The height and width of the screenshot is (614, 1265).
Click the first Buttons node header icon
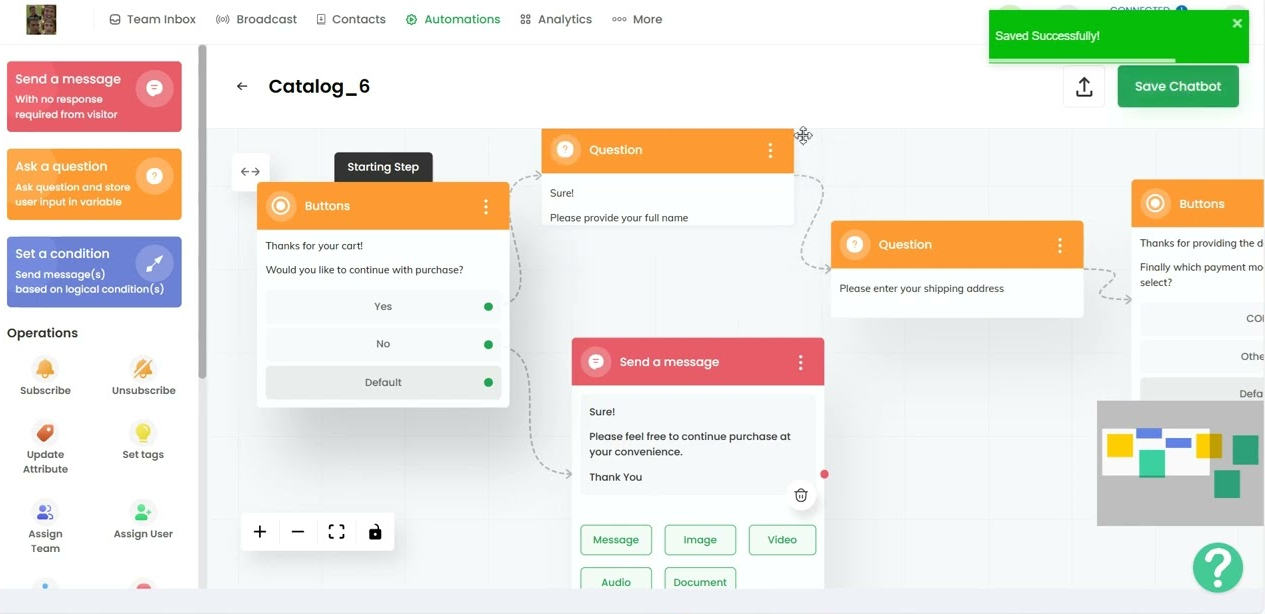tap(281, 206)
